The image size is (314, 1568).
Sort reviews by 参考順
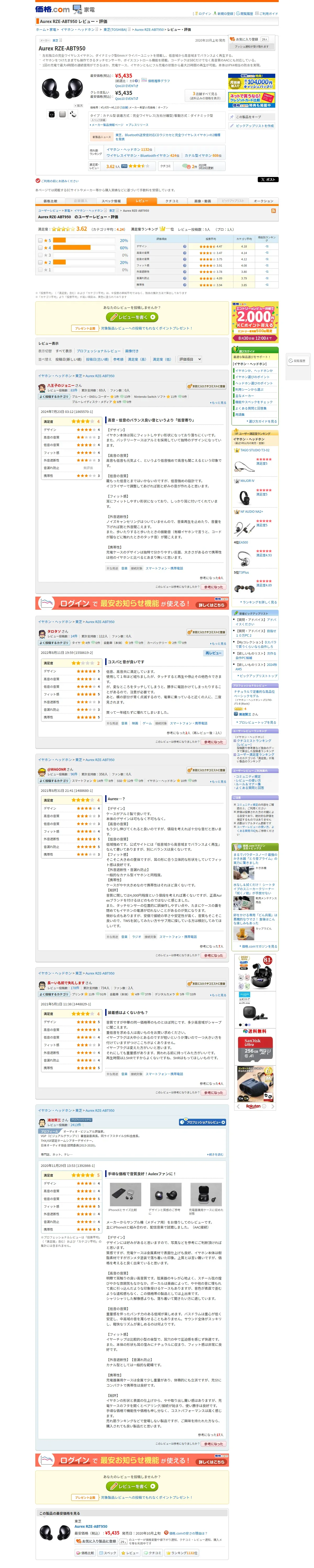point(118,359)
